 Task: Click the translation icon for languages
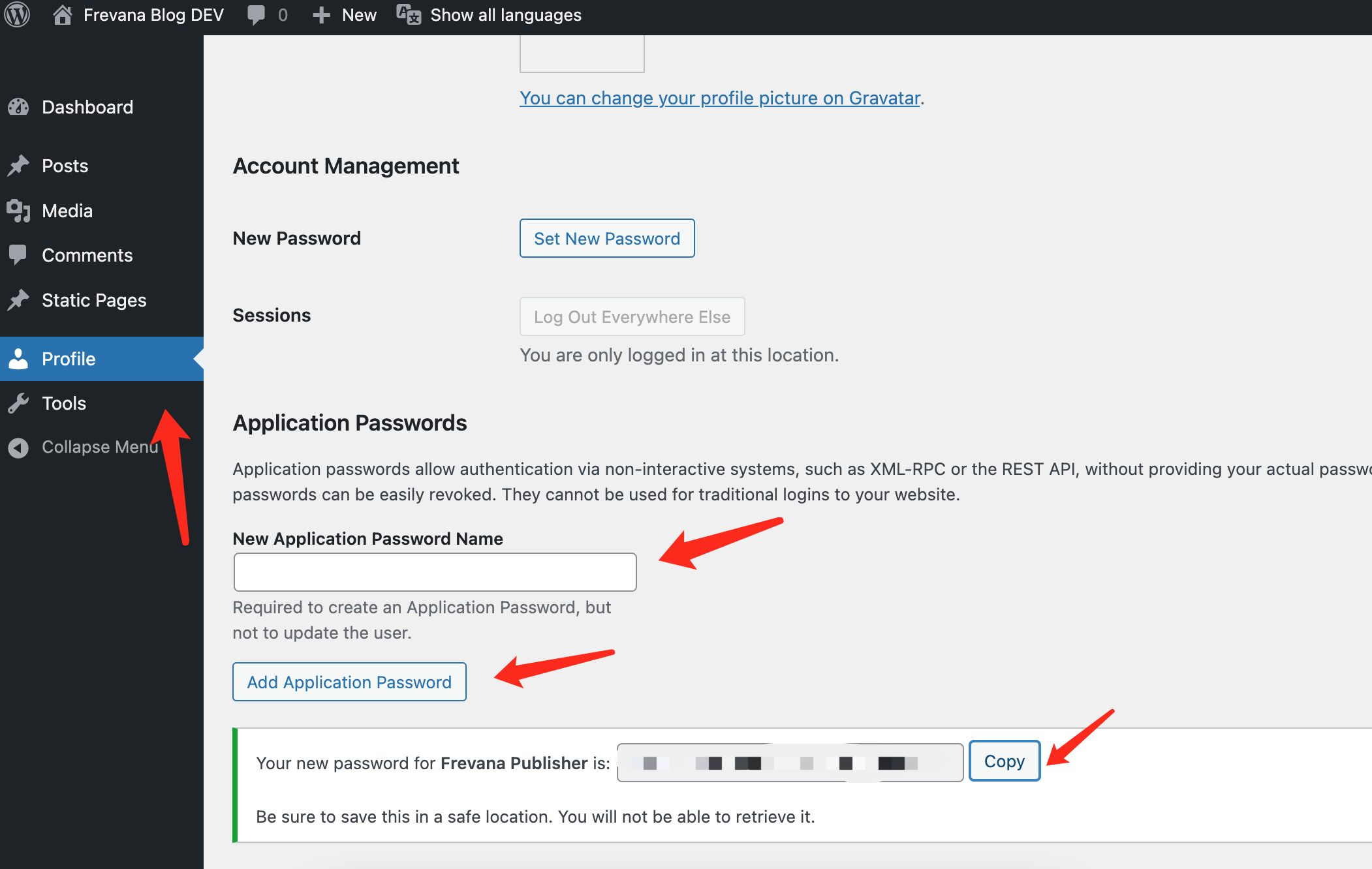point(409,14)
